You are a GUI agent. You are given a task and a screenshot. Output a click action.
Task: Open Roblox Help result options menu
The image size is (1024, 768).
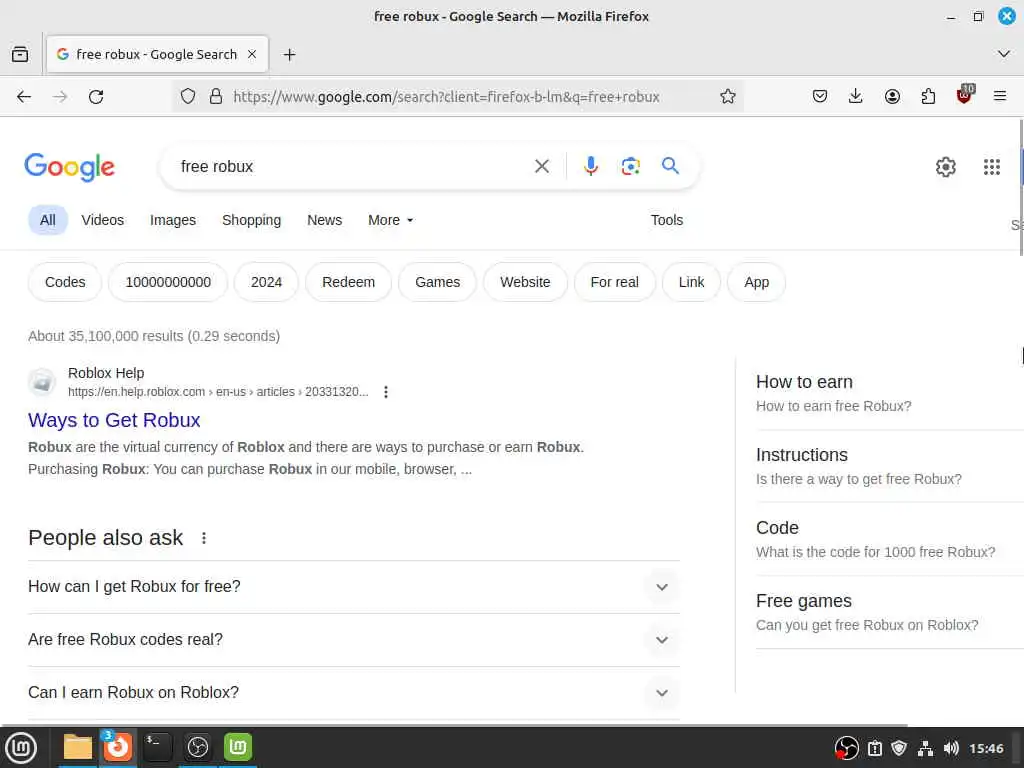pyautogui.click(x=386, y=392)
